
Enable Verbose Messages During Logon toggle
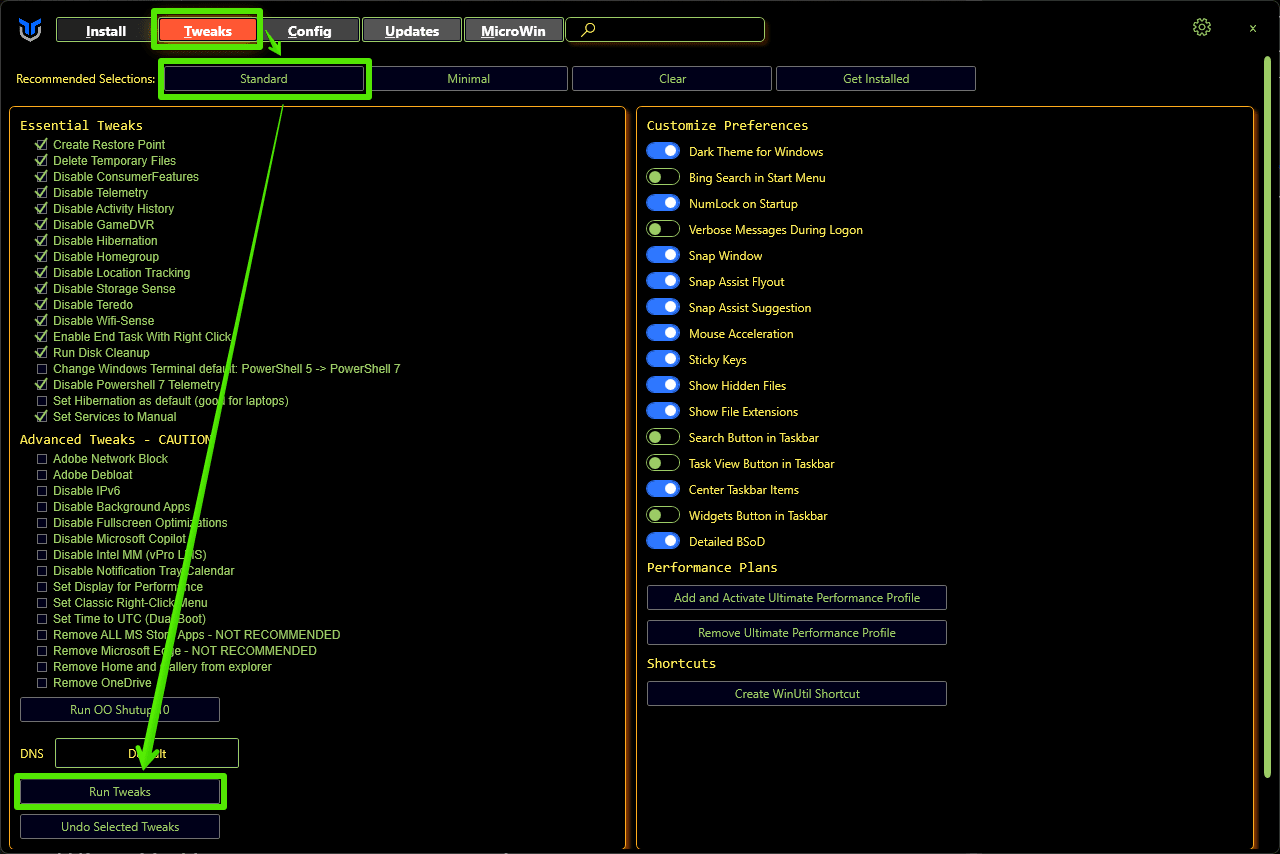coord(663,229)
